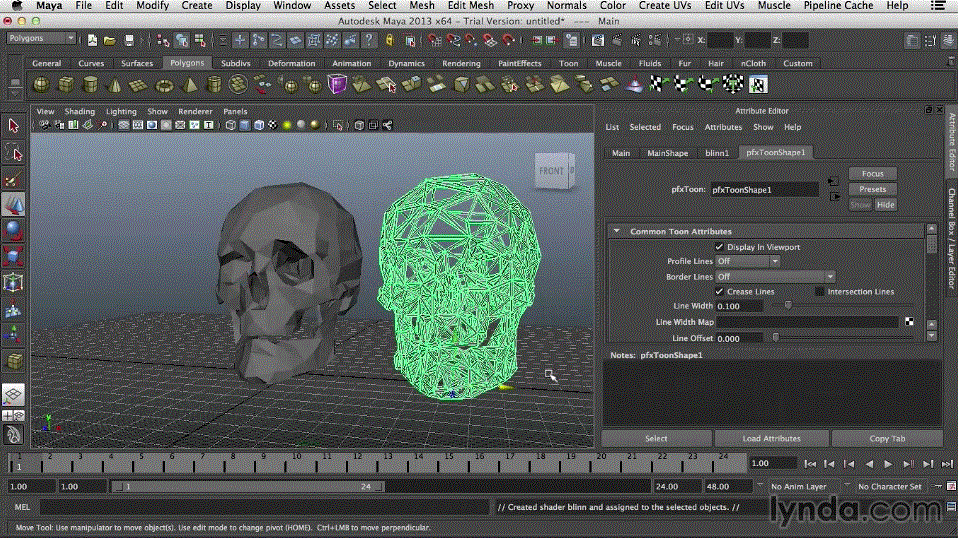Click the pfxToon name input field
Viewport: 958px width, 538px height.
point(764,190)
